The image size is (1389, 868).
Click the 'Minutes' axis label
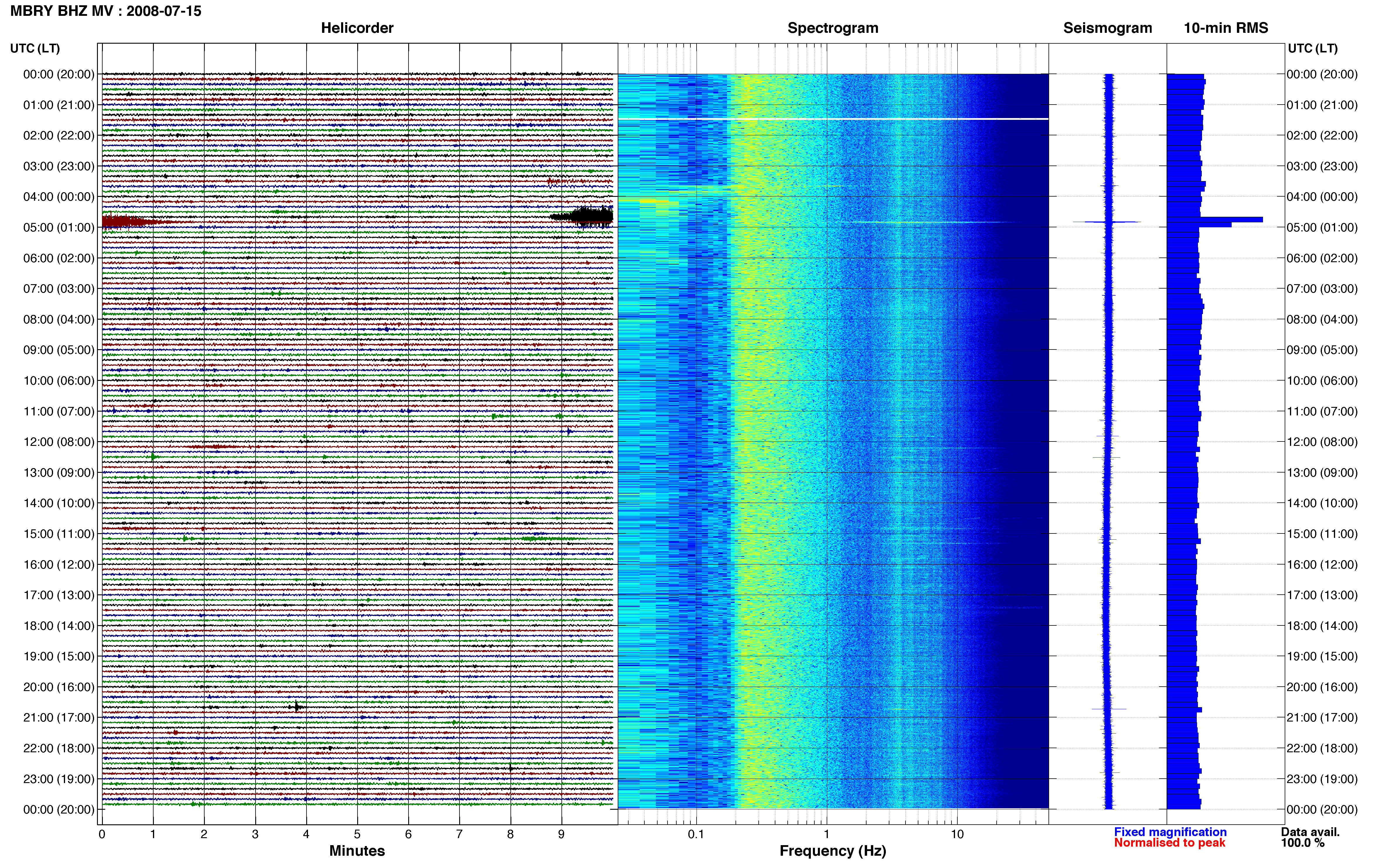(x=357, y=851)
